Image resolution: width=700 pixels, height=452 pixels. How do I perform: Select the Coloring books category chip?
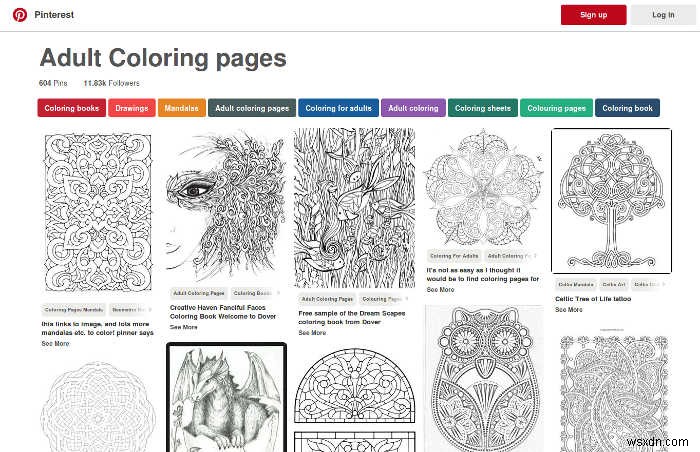(71, 108)
